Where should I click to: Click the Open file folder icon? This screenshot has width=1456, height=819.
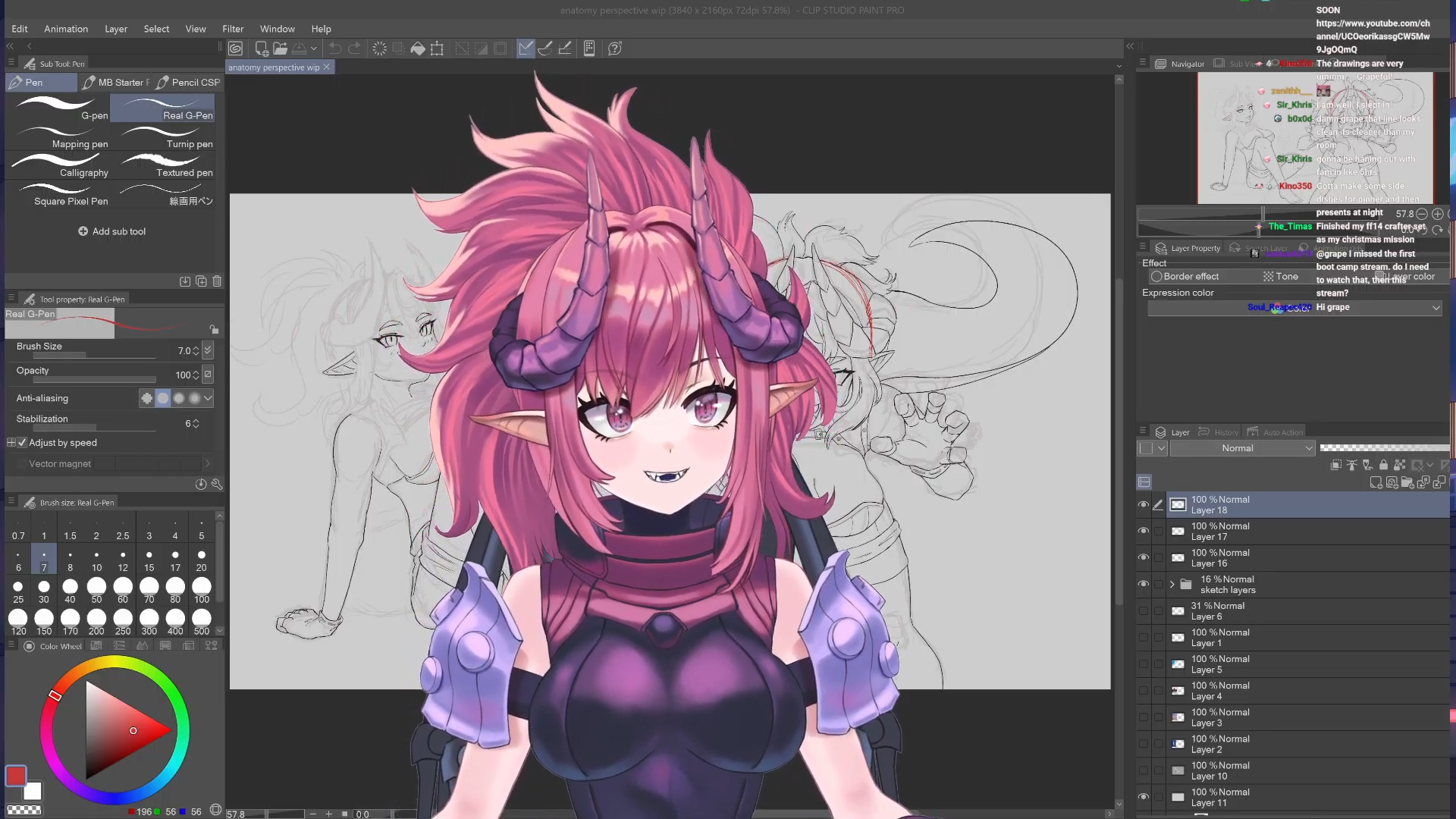pos(280,49)
